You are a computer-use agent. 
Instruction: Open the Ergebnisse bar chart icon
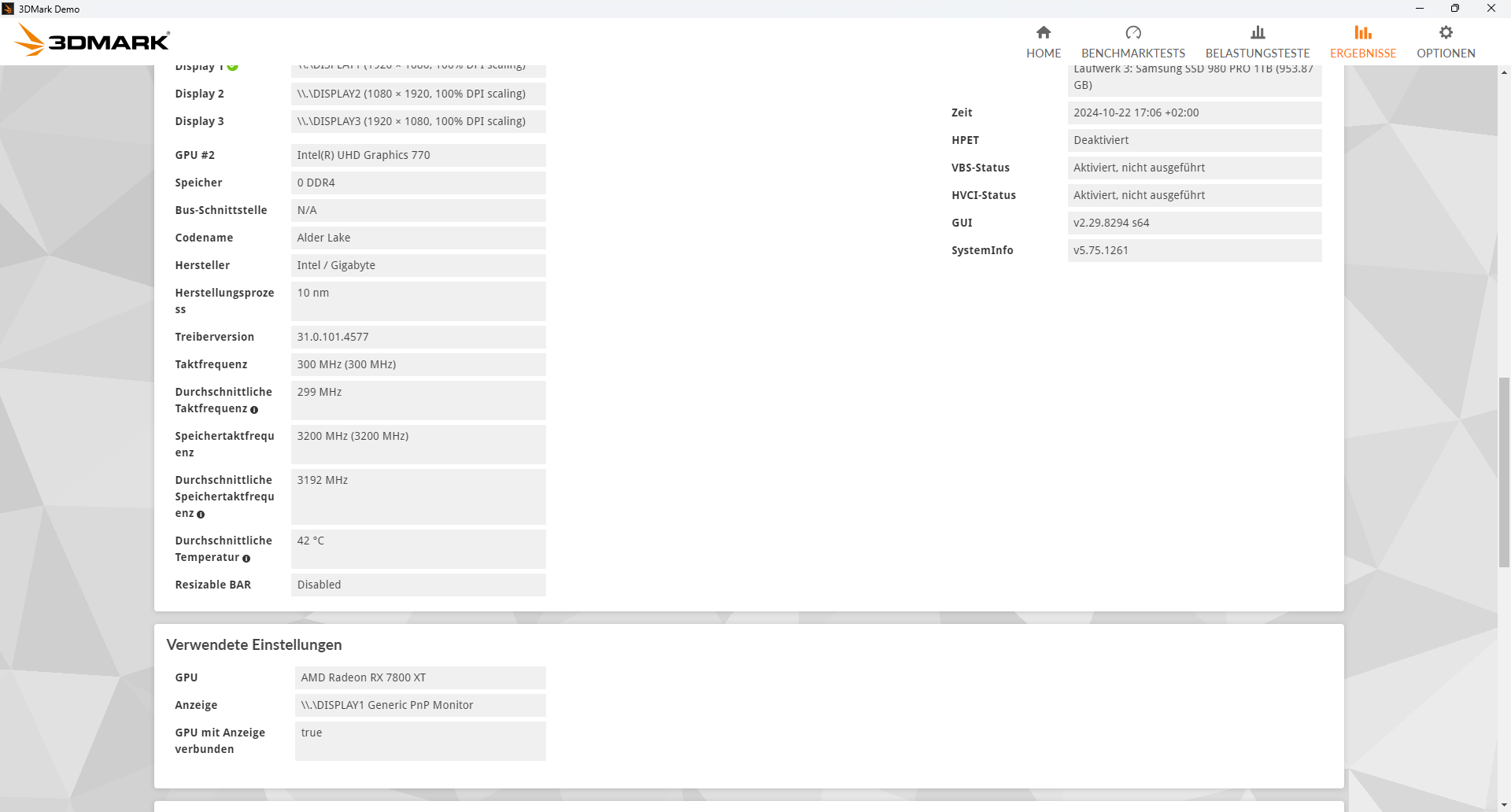1363,32
